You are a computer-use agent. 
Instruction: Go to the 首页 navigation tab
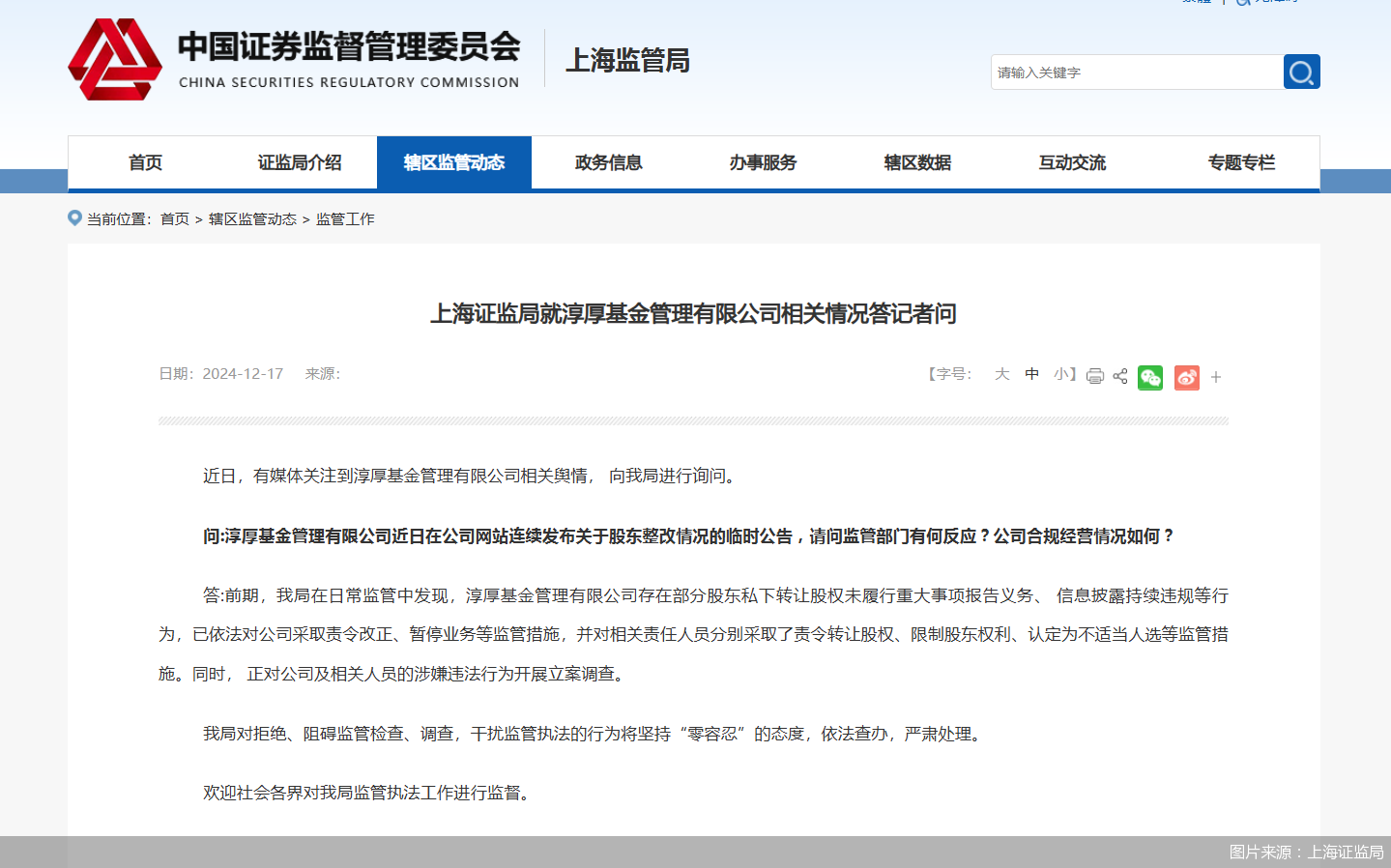[145, 162]
